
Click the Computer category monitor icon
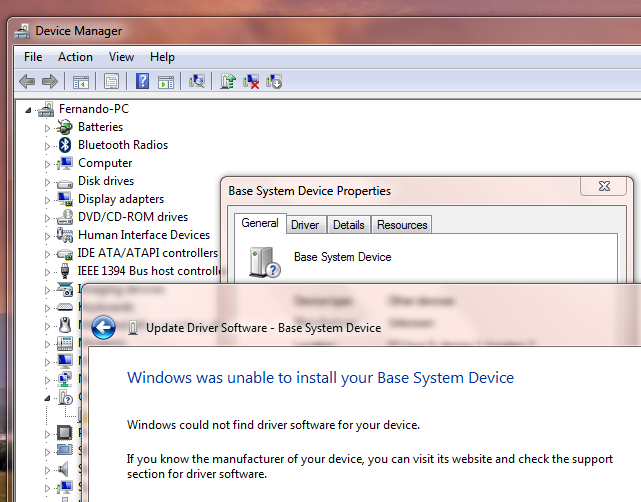pyautogui.click(x=65, y=163)
